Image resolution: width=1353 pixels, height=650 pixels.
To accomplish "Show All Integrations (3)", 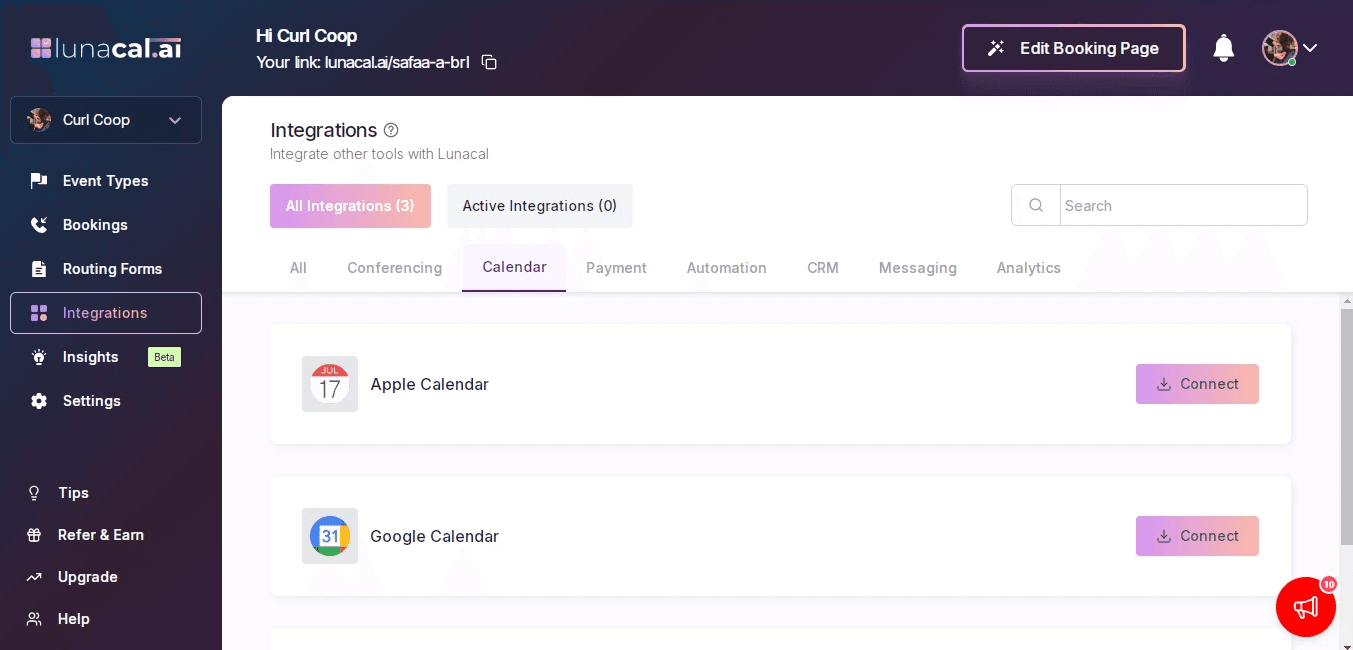I will (x=350, y=206).
